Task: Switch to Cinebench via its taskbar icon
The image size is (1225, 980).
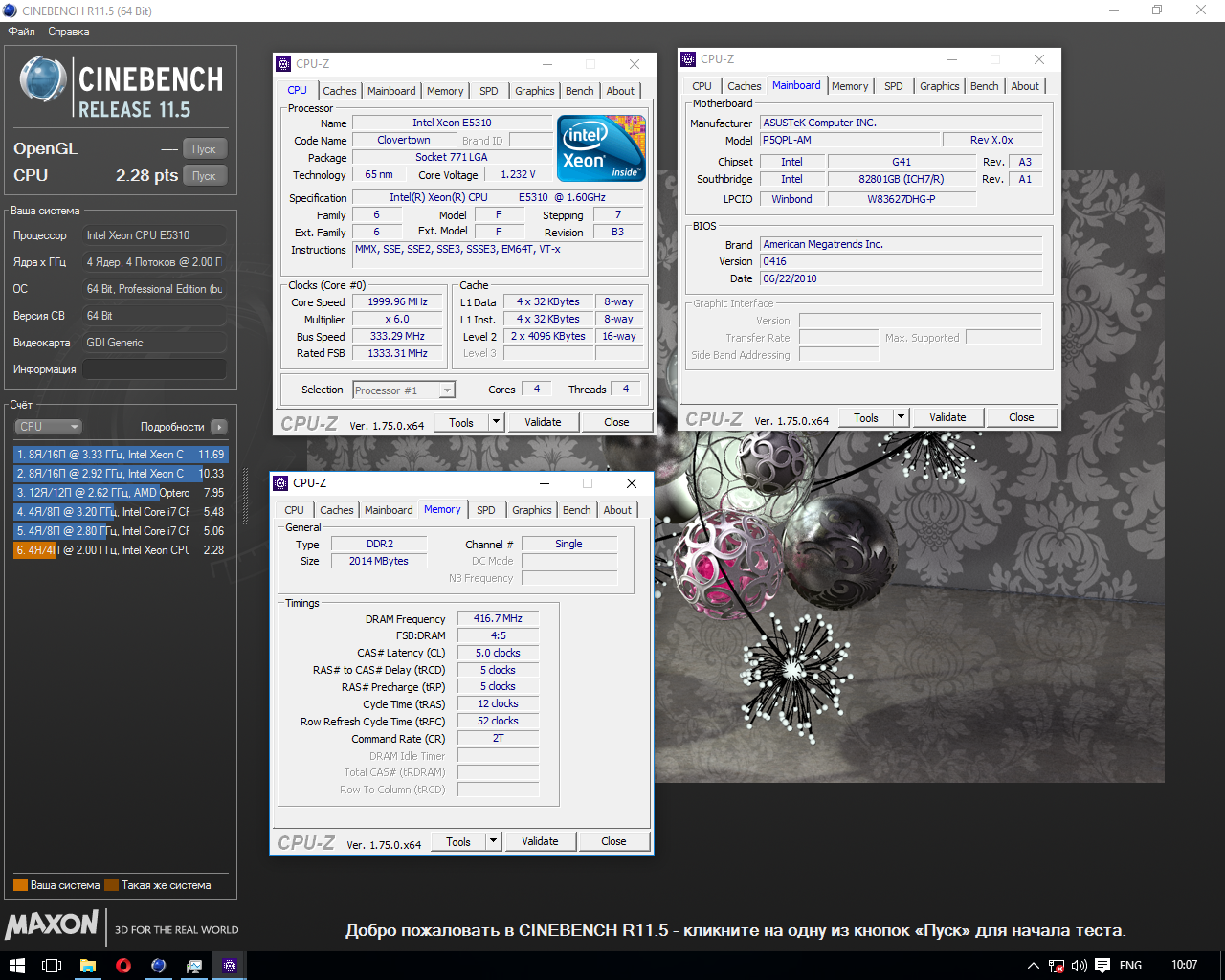Action: 158,966
